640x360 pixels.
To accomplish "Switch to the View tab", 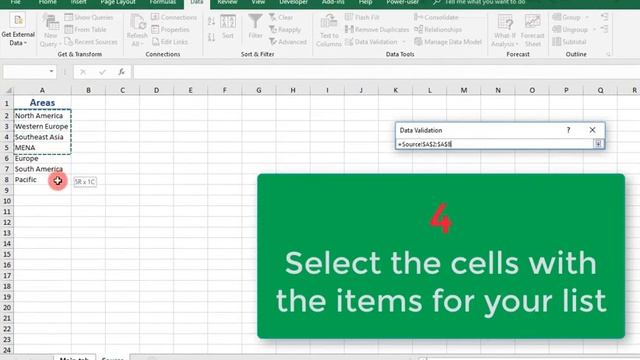I will click(258, 2).
